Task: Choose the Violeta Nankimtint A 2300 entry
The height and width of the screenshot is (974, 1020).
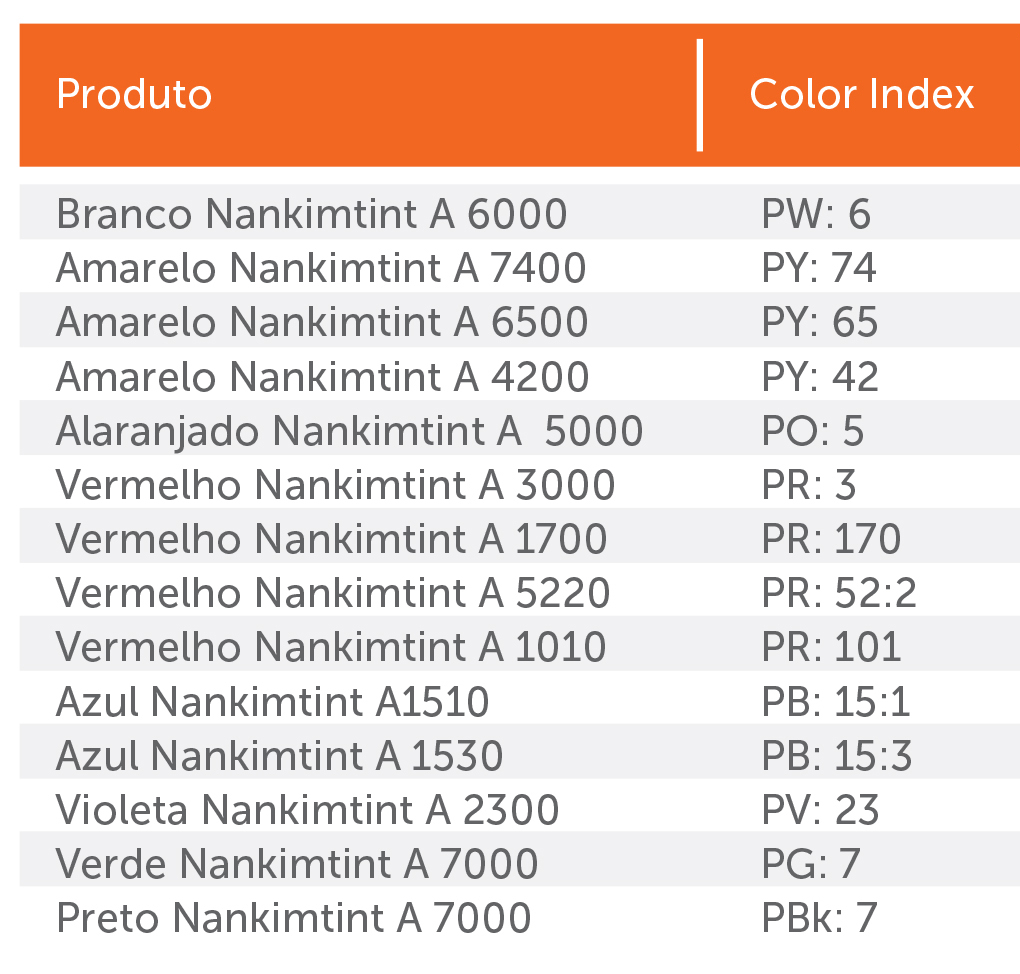Action: click(x=307, y=810)
